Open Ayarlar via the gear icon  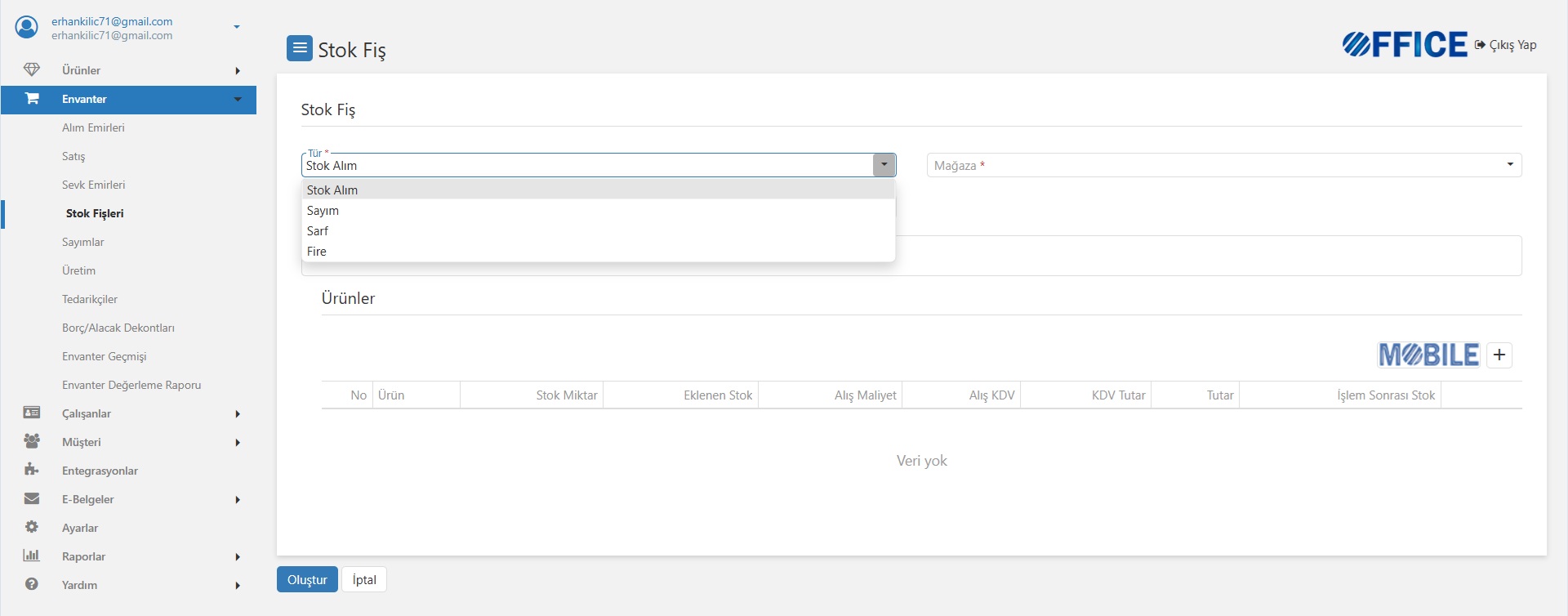(x=32, y=528)
